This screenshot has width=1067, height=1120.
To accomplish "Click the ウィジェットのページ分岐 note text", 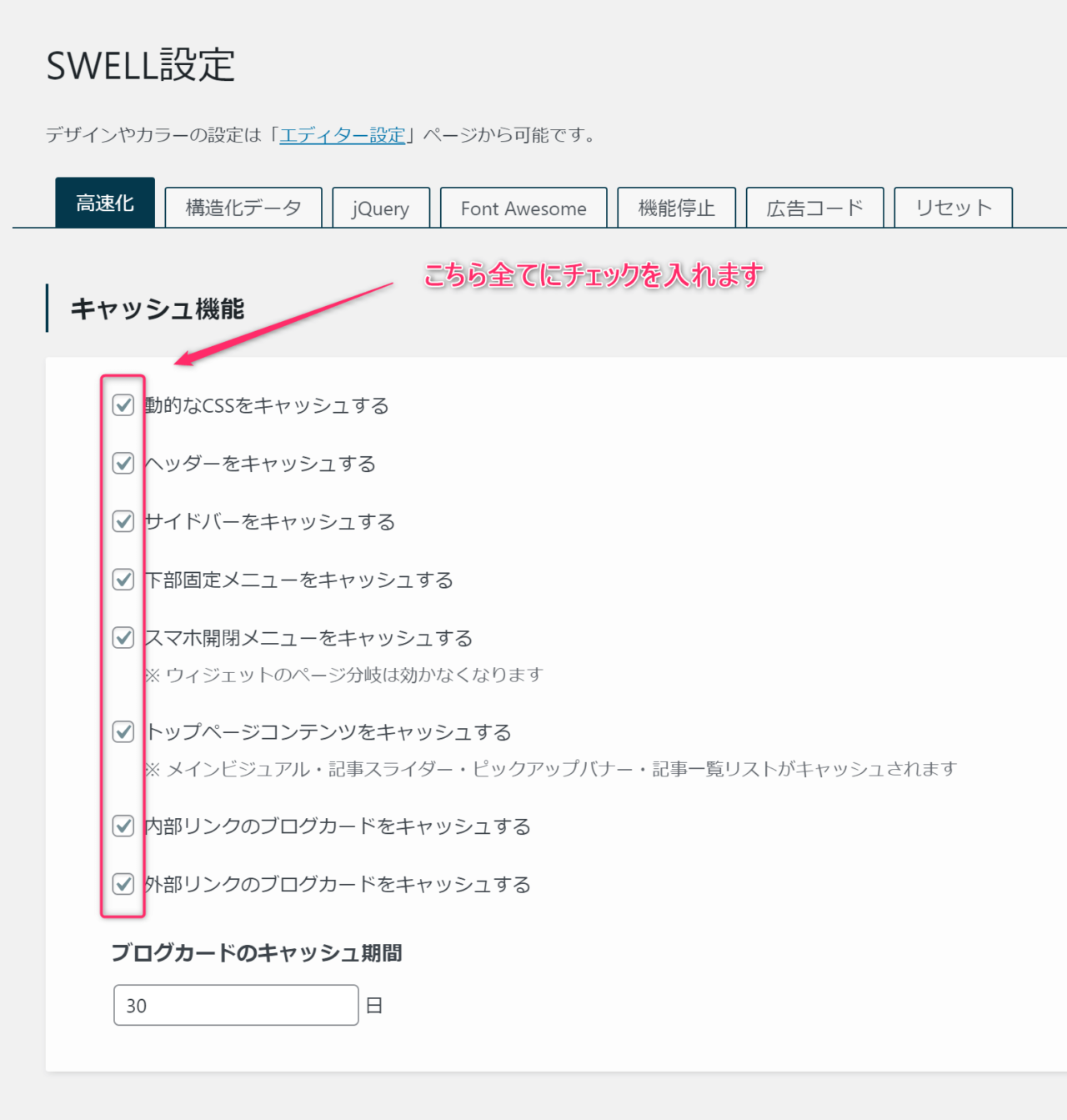I will [344, 675].
